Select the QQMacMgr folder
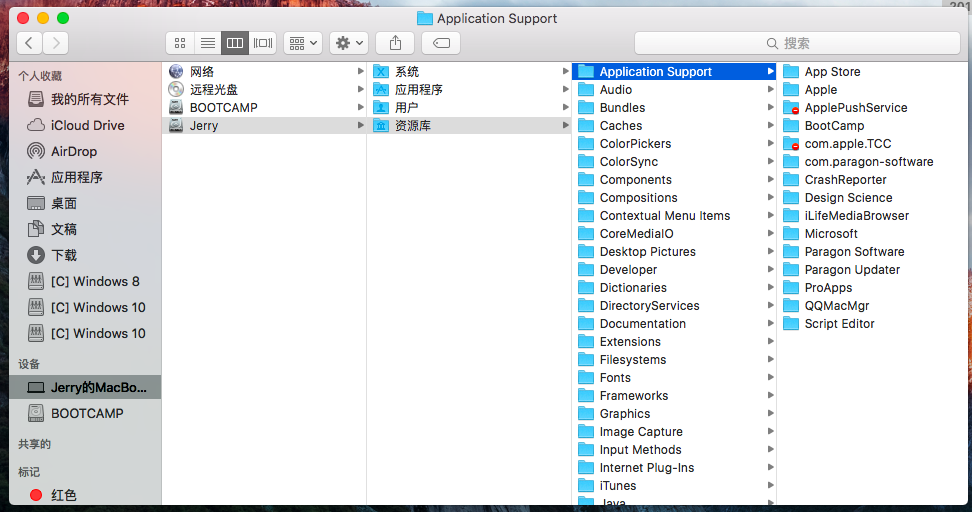 tap(836, 306)
